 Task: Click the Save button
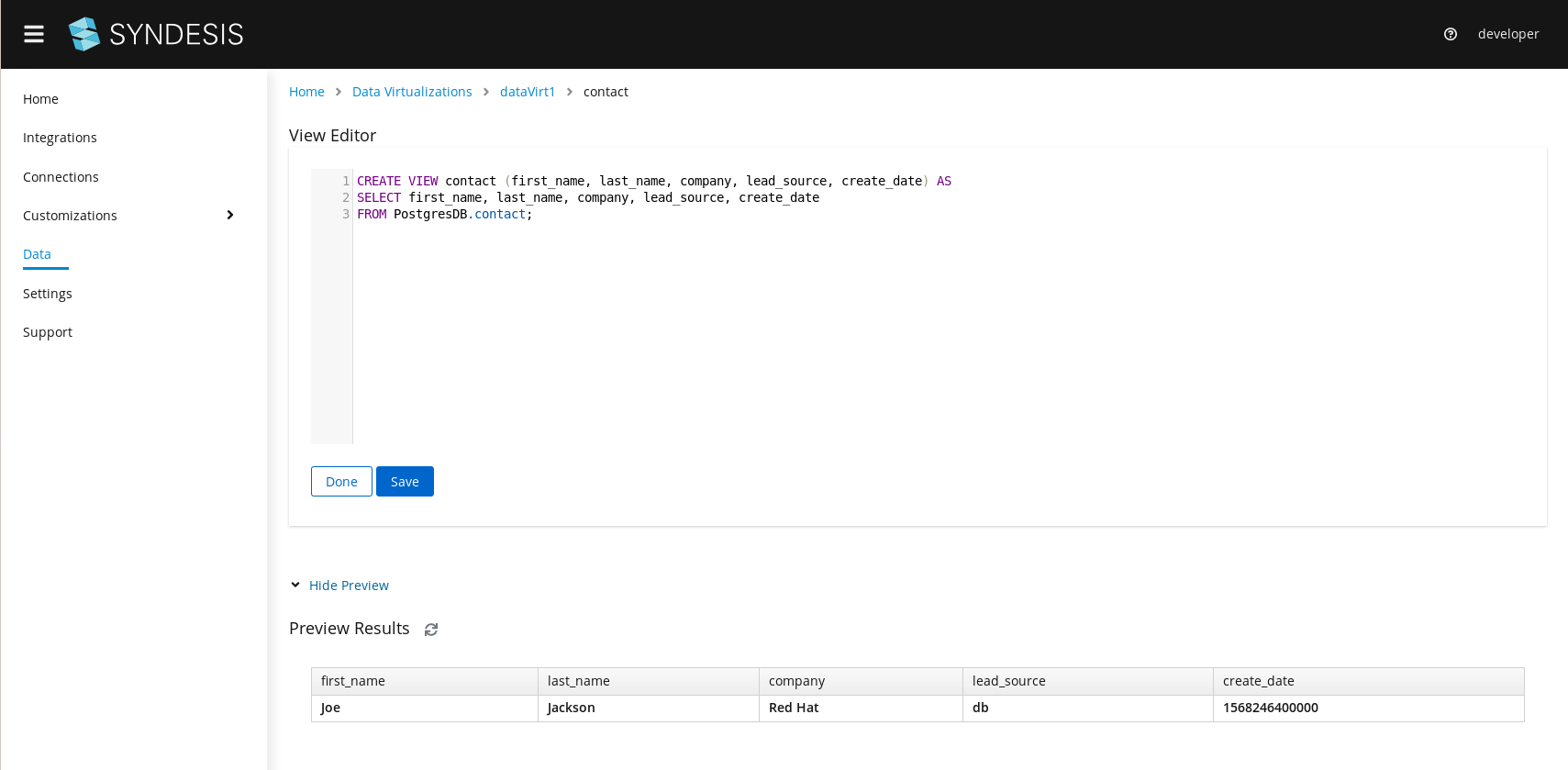point(405,482)
